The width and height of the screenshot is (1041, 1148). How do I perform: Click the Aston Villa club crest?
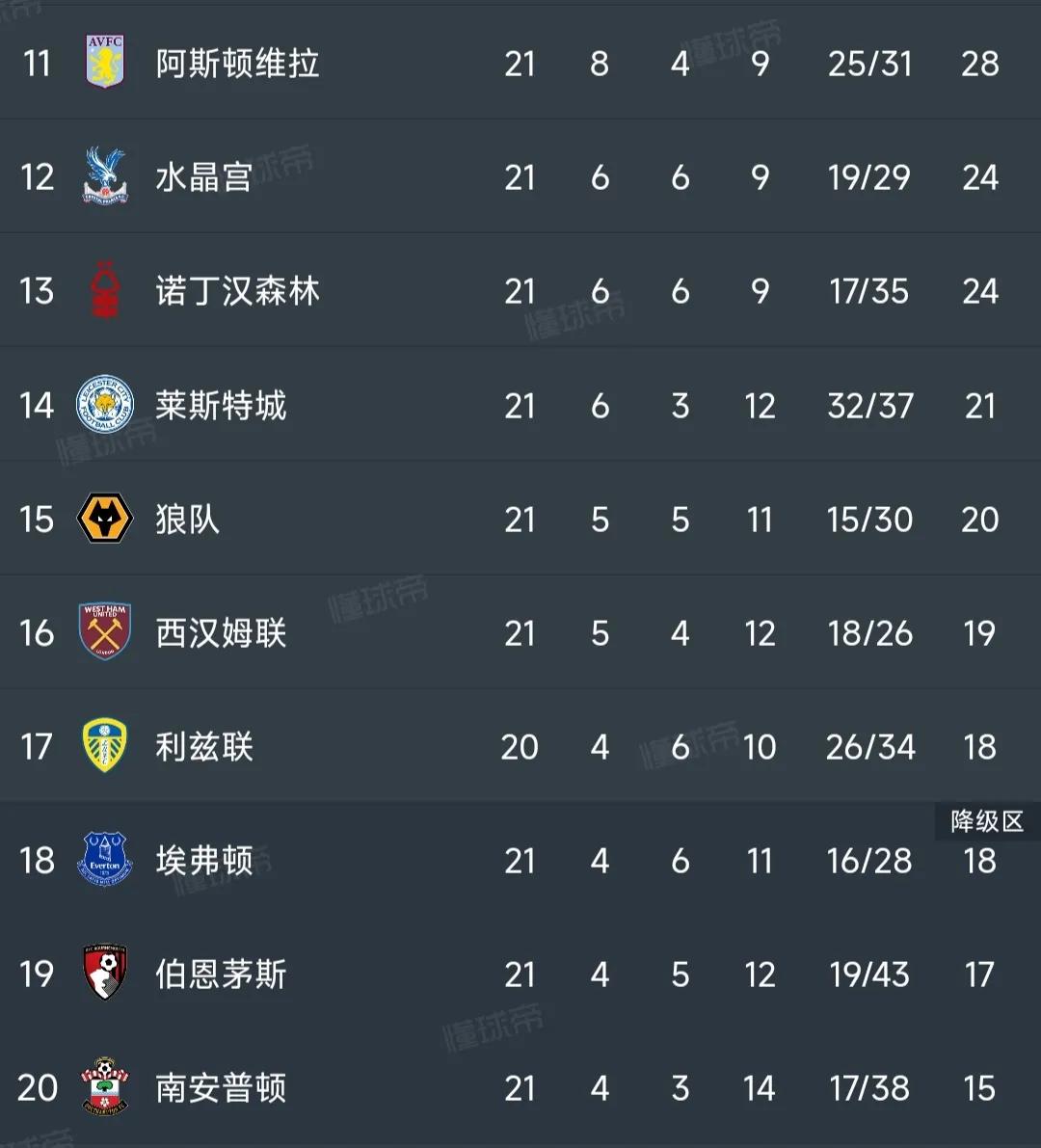tap(104, 64)
